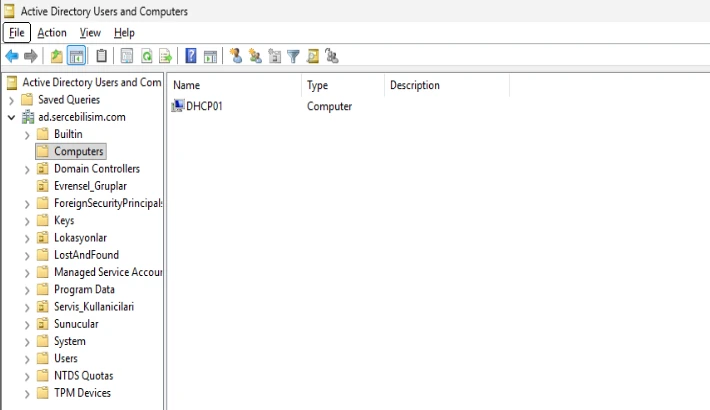Image resolution: width=710 pixels, height=410 pixels.
Task: Open the View menu
Action: pos(90,33)
